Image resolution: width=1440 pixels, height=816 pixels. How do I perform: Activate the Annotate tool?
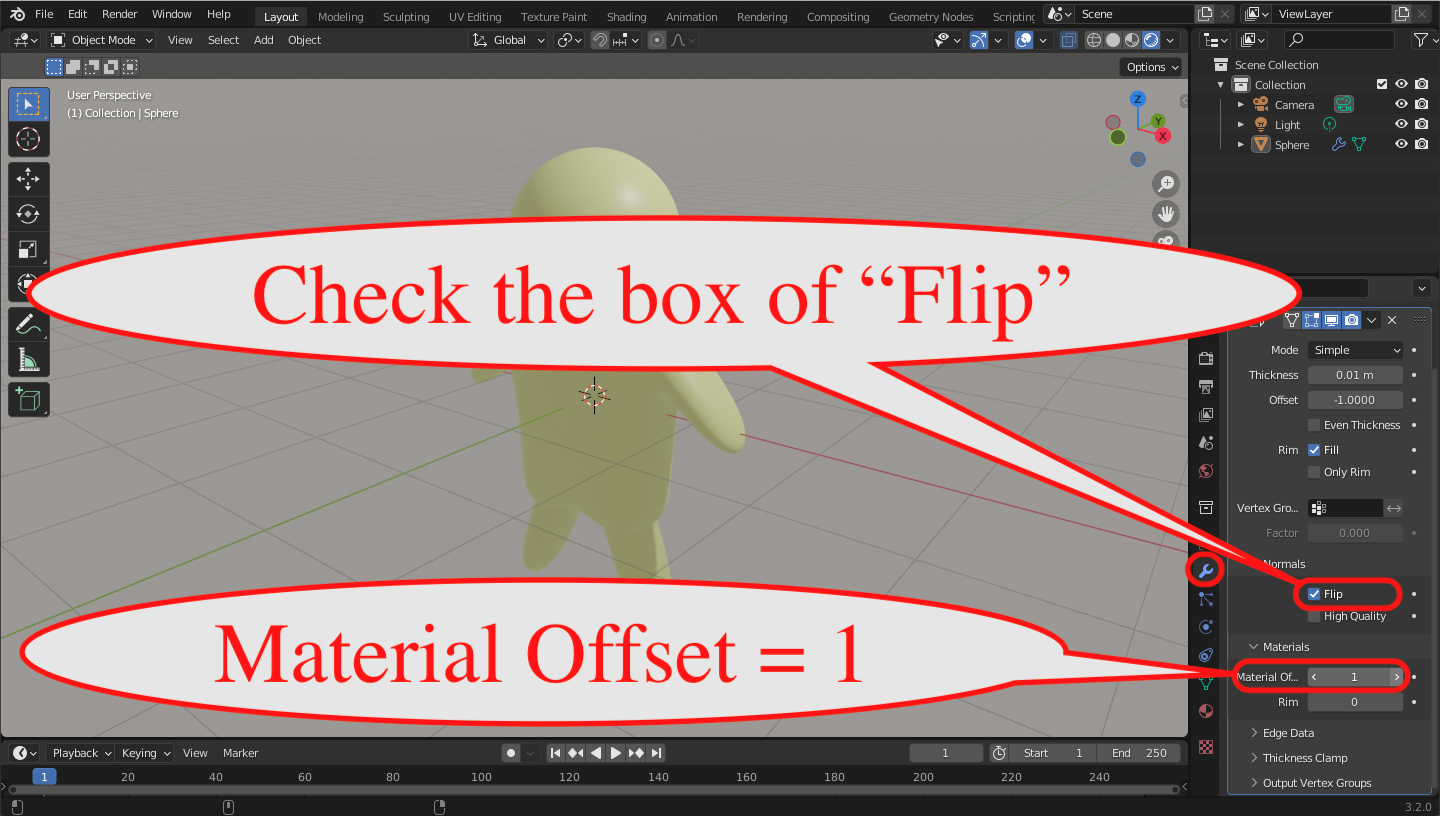[28, 326]
